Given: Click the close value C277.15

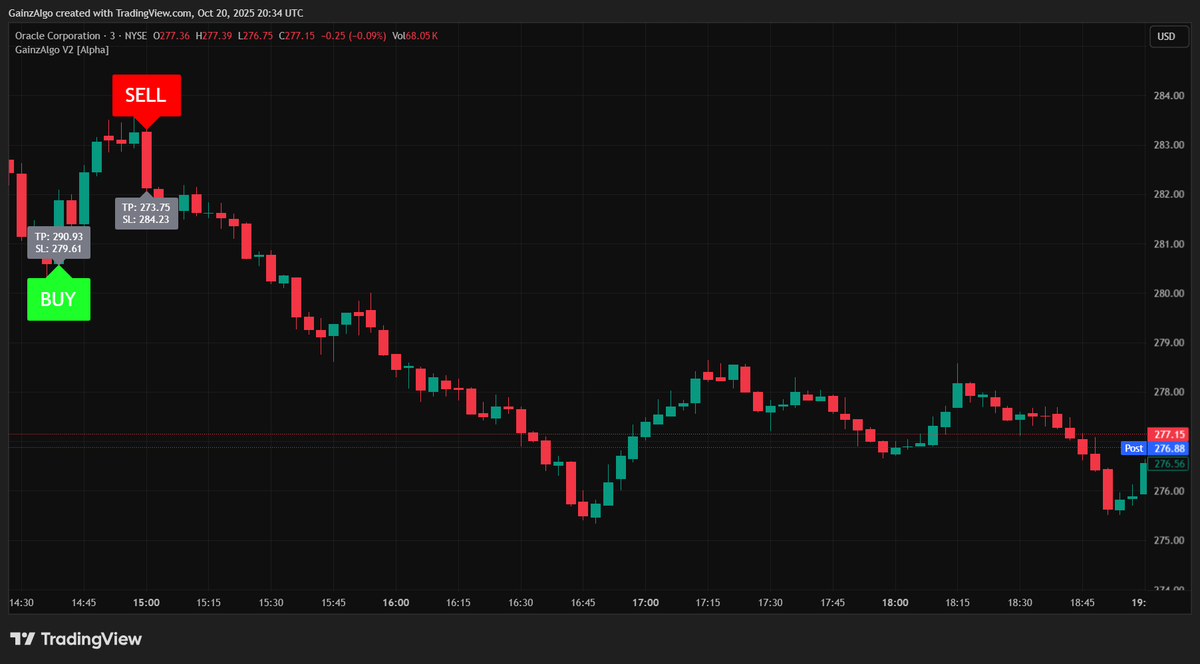Looking at the screenshot, I should [297, 36].
